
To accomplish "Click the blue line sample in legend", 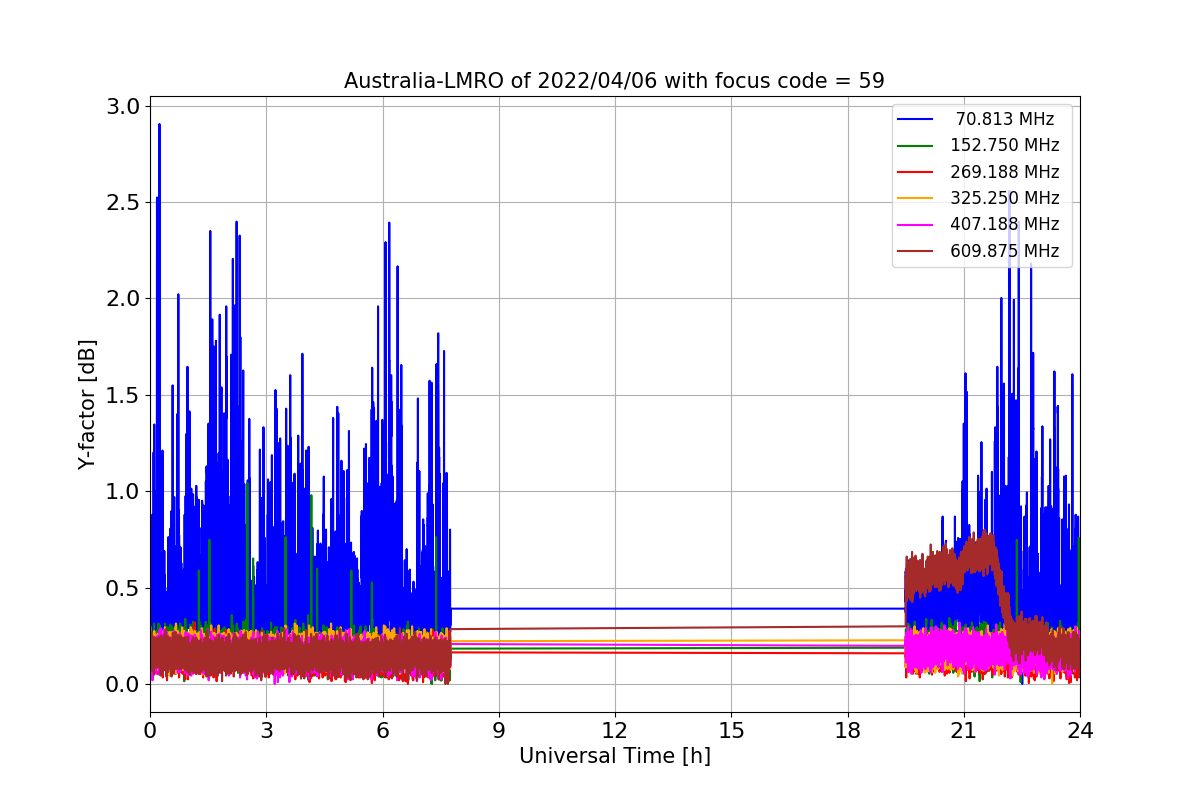I will point(916,119).
